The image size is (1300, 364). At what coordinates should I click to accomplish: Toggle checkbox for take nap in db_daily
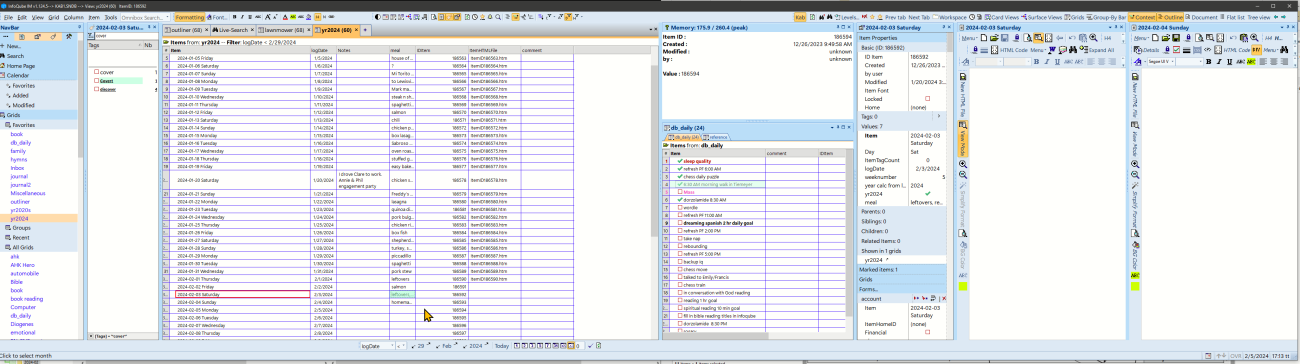coord(679,238)
